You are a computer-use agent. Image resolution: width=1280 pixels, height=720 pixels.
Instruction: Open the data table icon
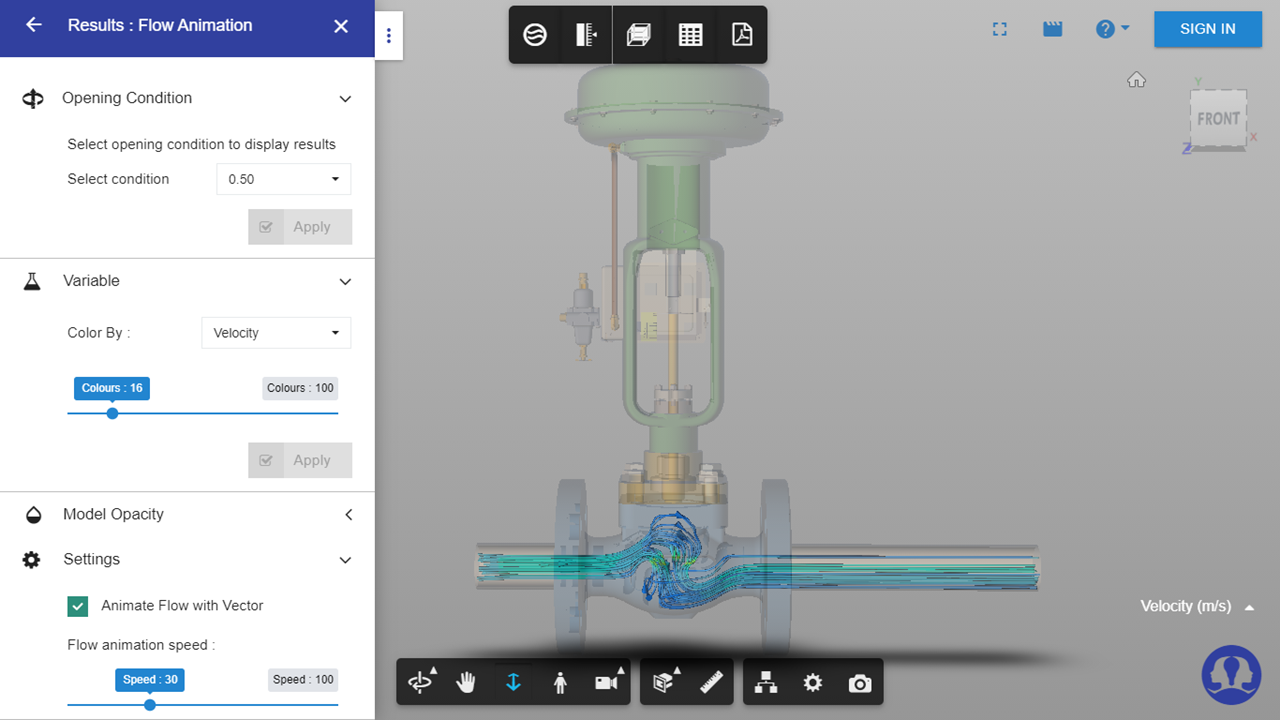690,35
